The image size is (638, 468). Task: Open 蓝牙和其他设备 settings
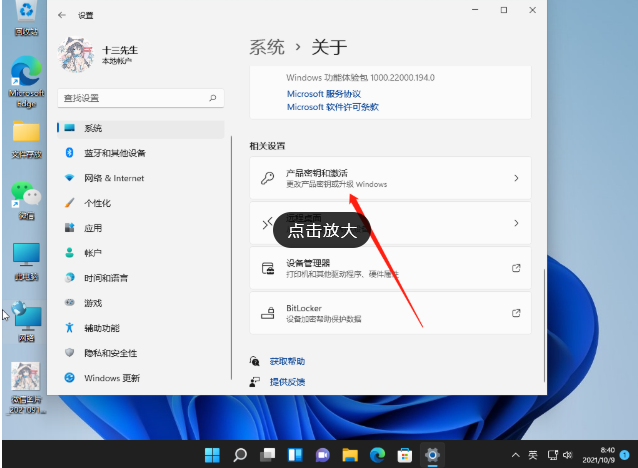coord(141,153)
